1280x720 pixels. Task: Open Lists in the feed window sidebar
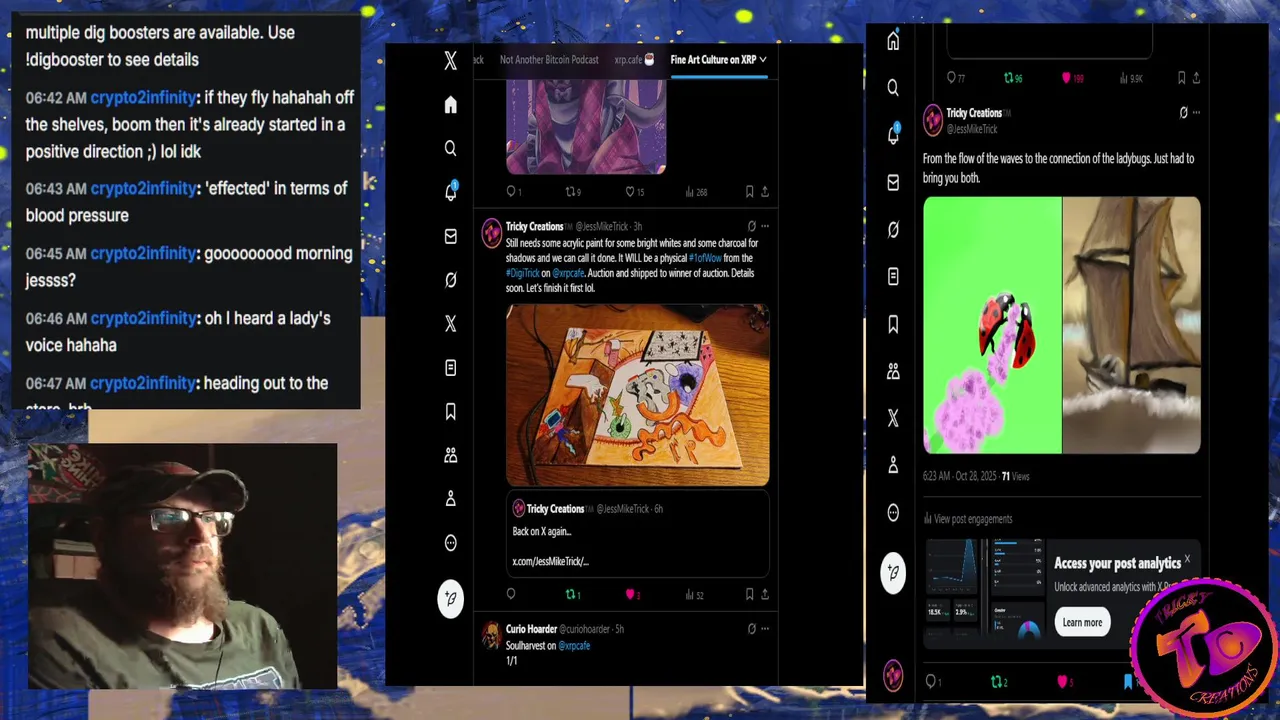coord(450,368)
